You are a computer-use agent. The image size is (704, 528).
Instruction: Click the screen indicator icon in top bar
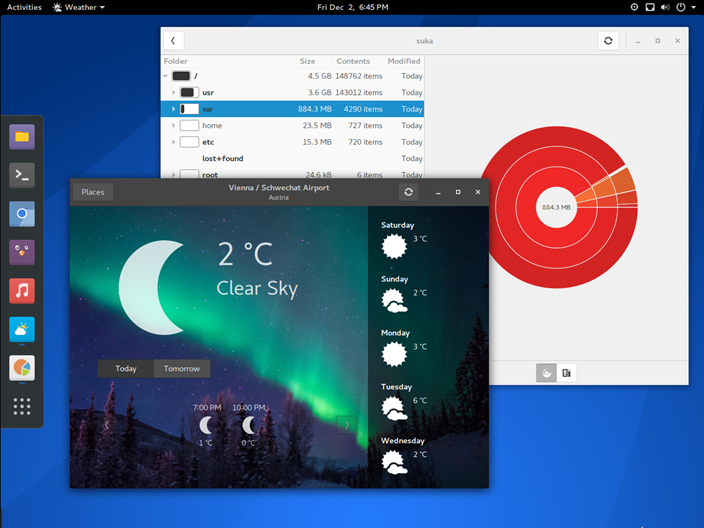point(650,7)
